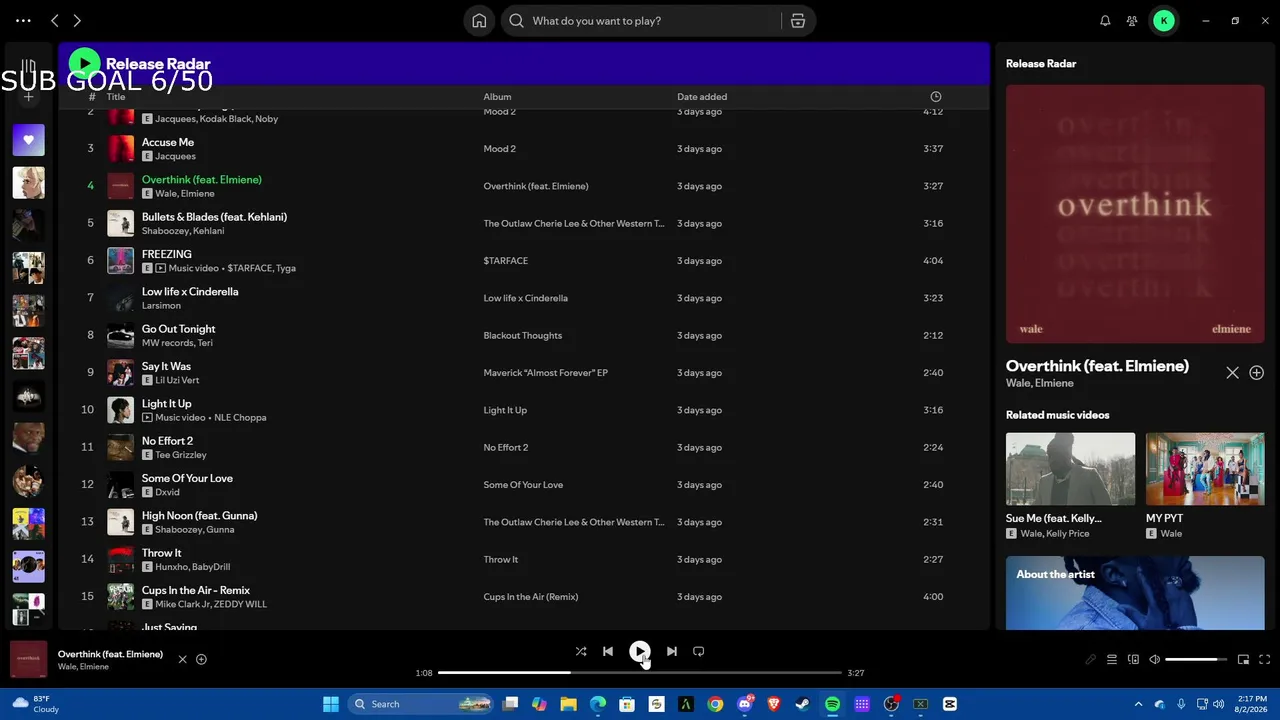The image size is (1280, 720).
Task: Select High Noon (feat. Gunna) track
Action: coord(524,522)
